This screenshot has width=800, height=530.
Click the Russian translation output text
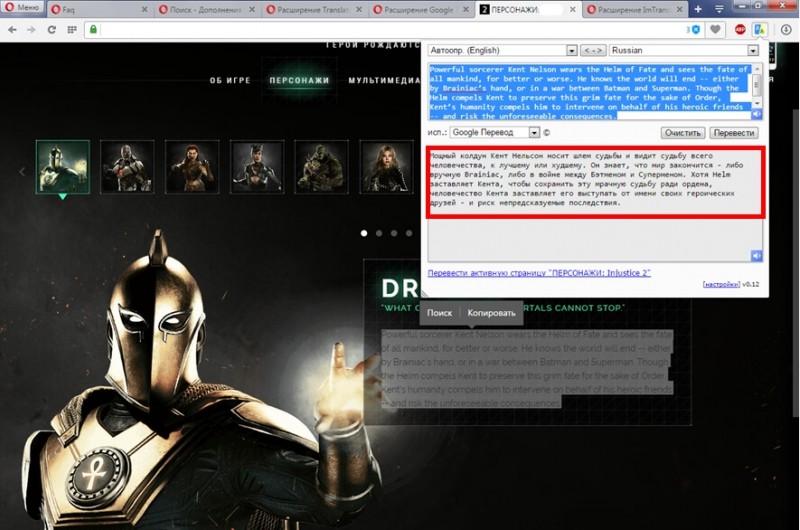tap(586, 179)
